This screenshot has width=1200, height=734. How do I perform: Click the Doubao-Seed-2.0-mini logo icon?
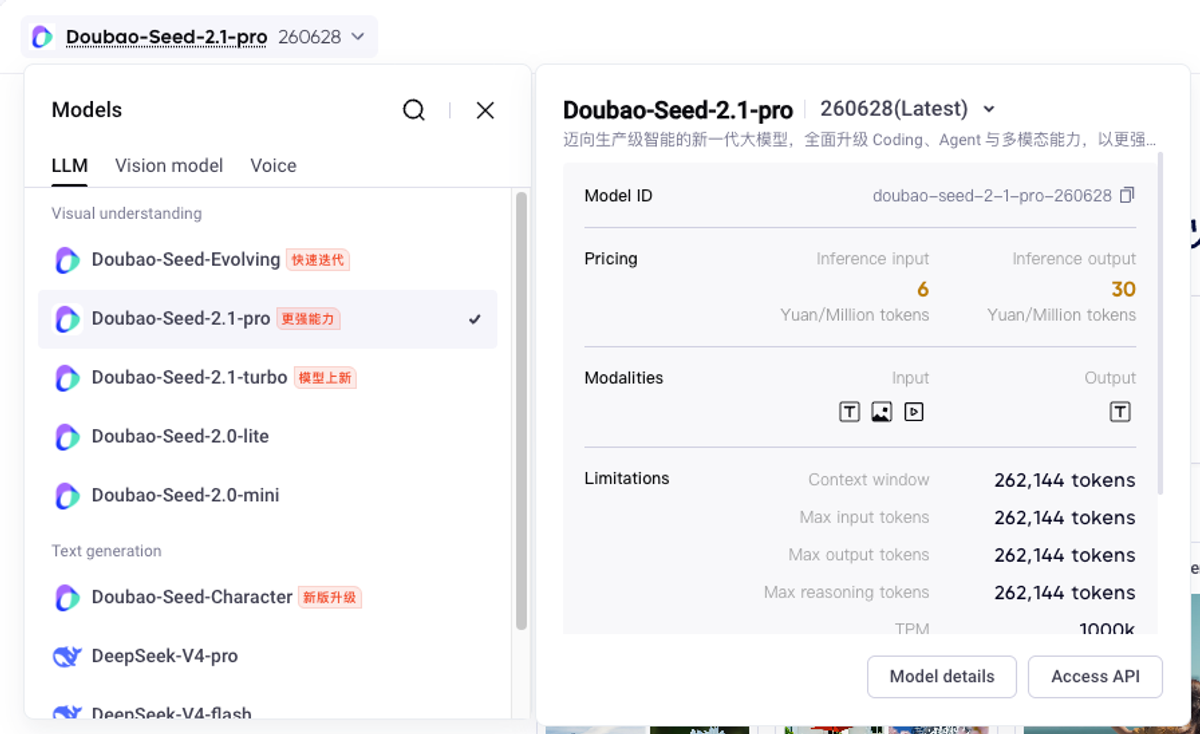click(x=67, y=496)
